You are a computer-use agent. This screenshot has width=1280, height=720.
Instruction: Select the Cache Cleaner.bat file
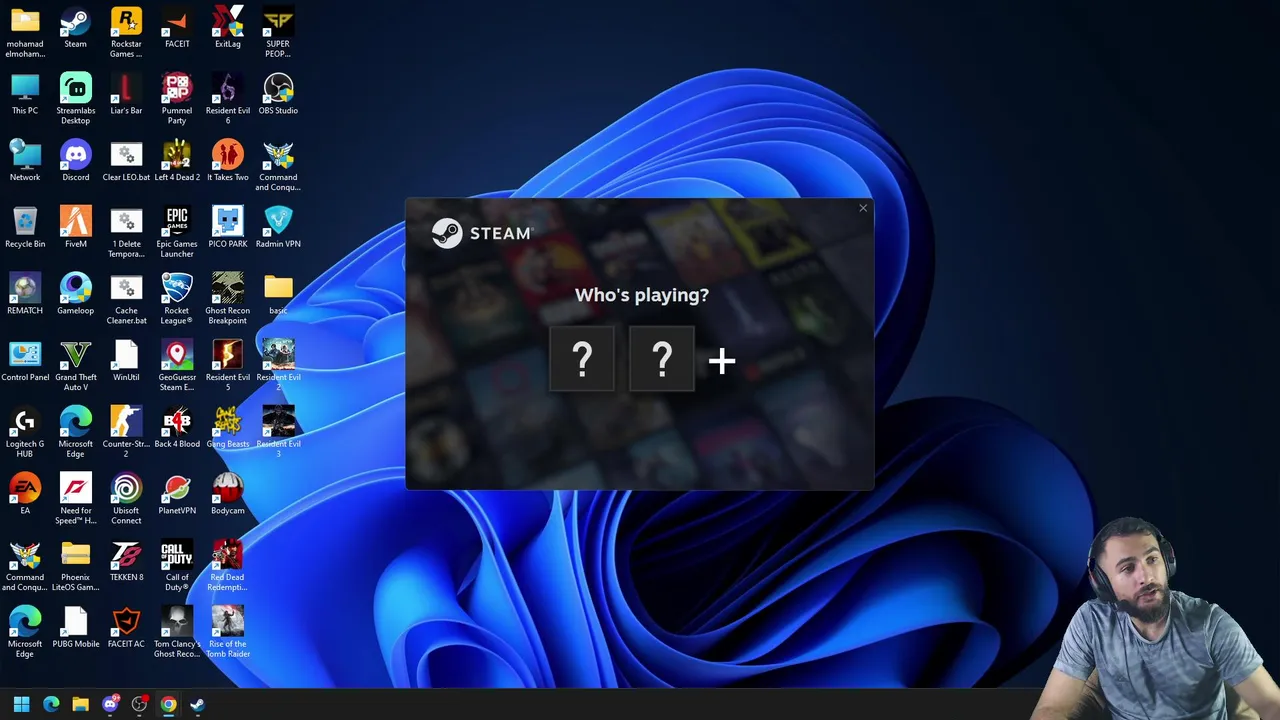tap(126, 299)
